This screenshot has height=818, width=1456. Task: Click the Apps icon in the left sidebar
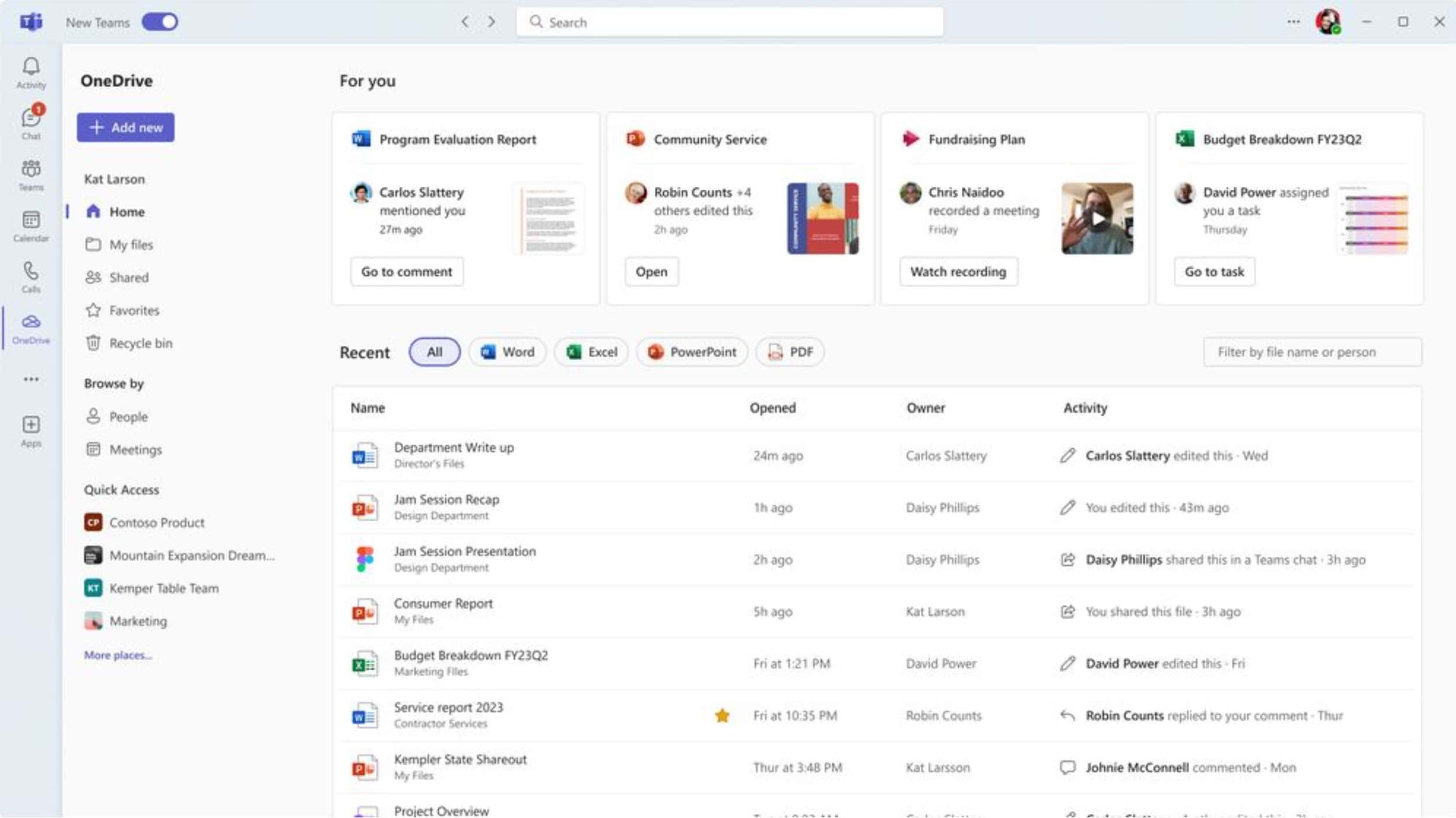[31, 430]
